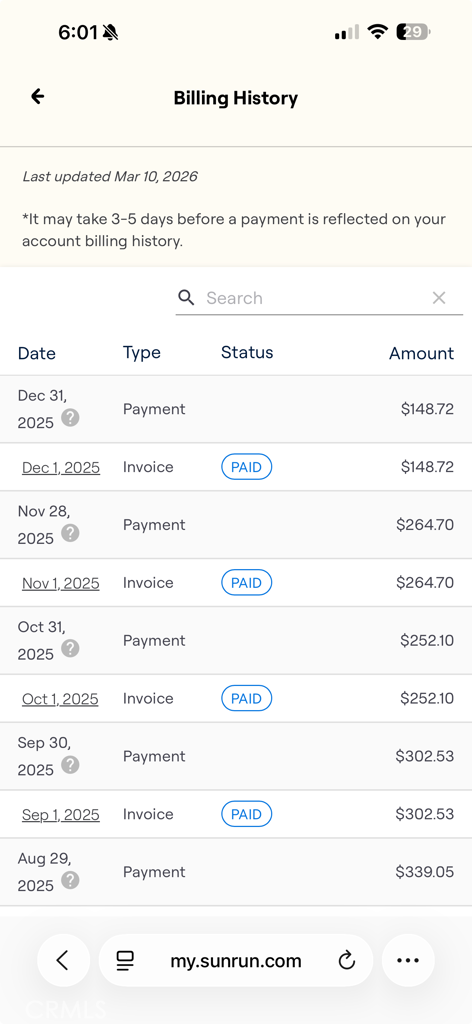Open help icon next to Oct 31, 2025

pyautogui.click(x=70, y=648)
